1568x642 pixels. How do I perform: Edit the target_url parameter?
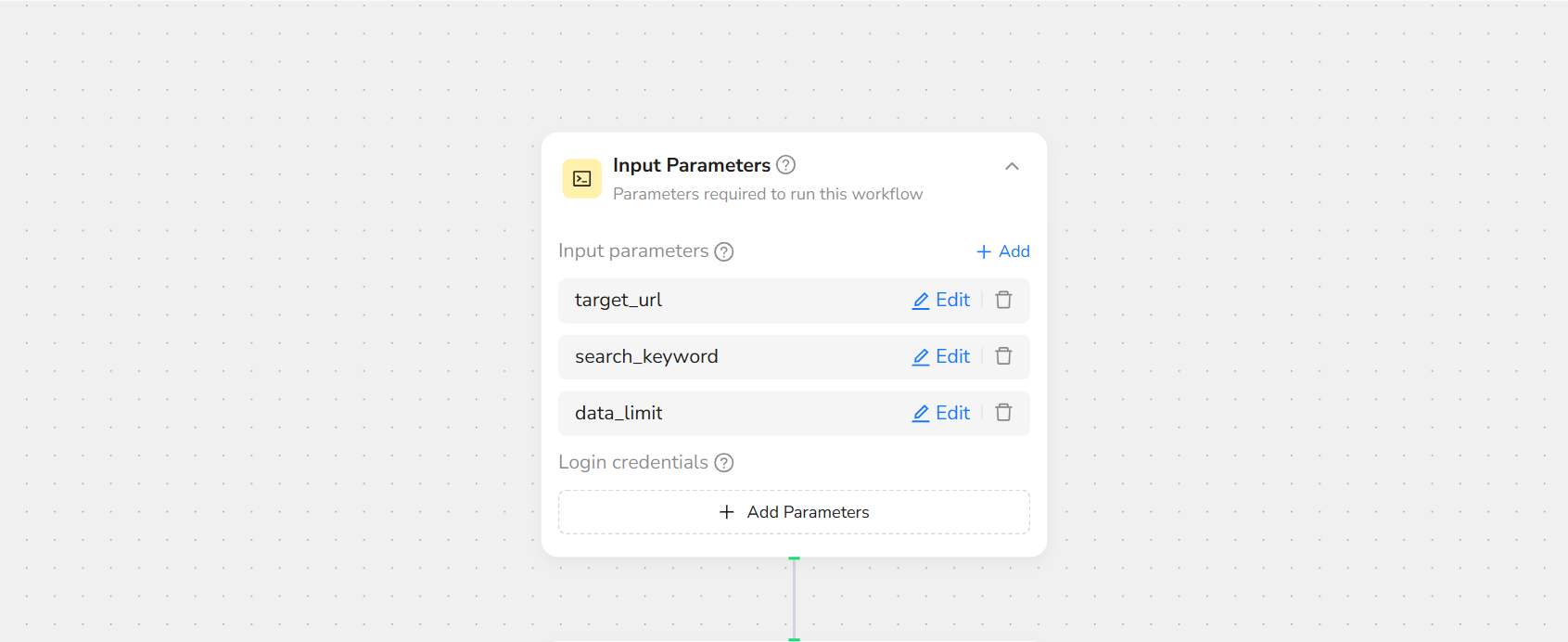coord(941,301)
